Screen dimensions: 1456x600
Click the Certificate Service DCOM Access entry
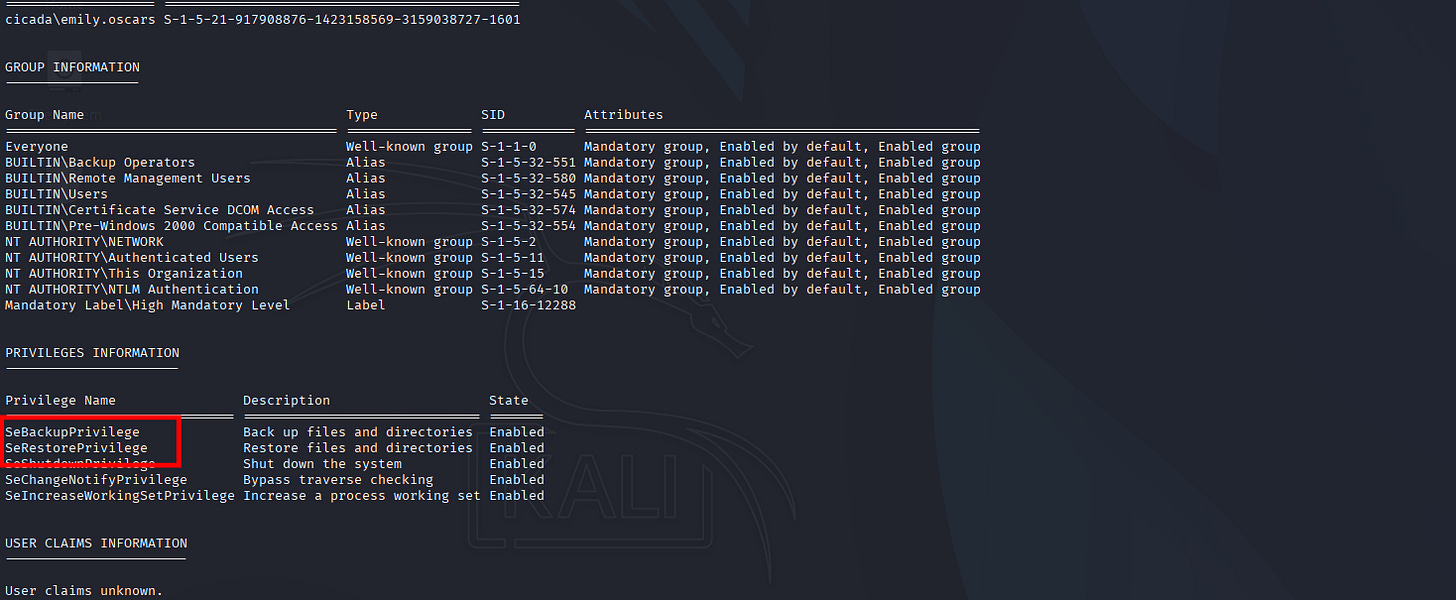(160, 210)
